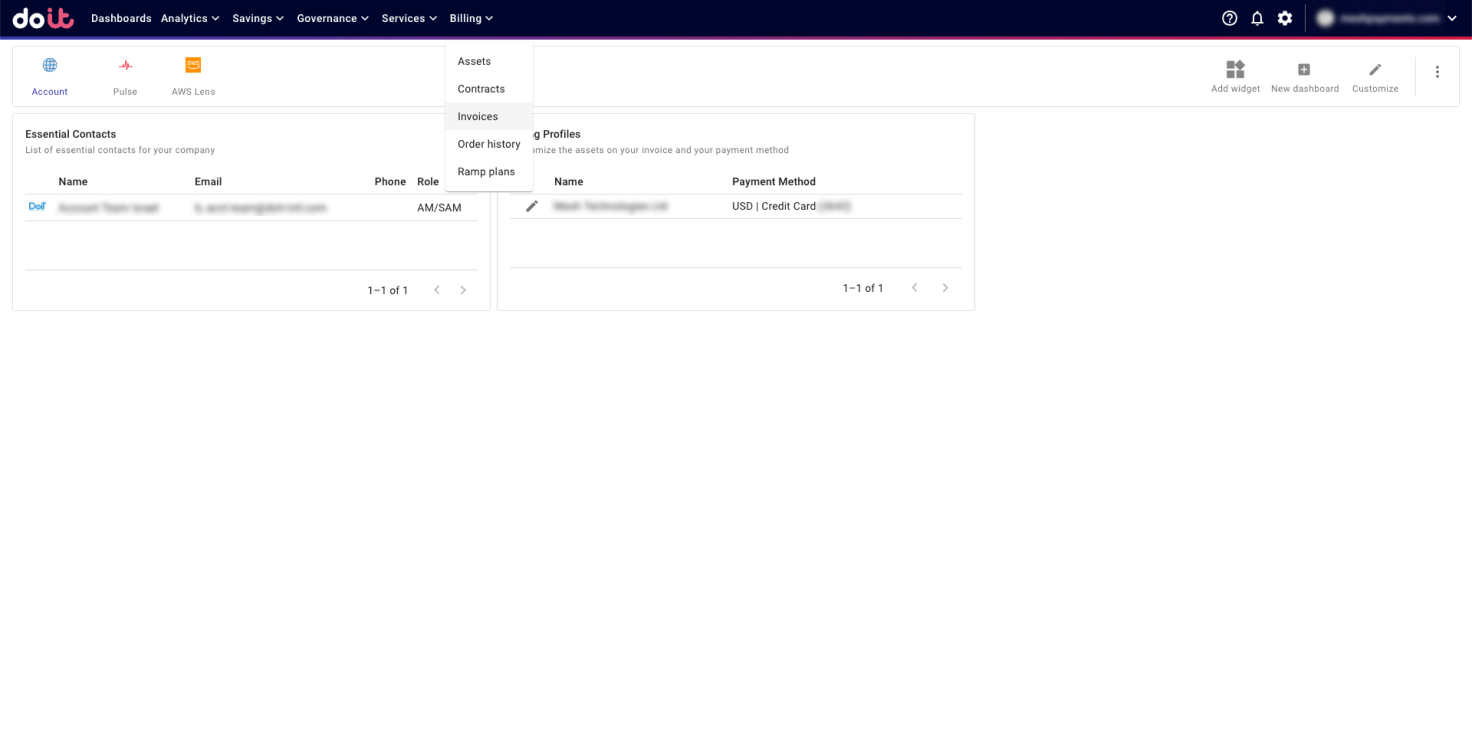This screenshot has height=752, width=1472.
Task: Choose Ramp plans in Billing menu
Action: (486, 172)
